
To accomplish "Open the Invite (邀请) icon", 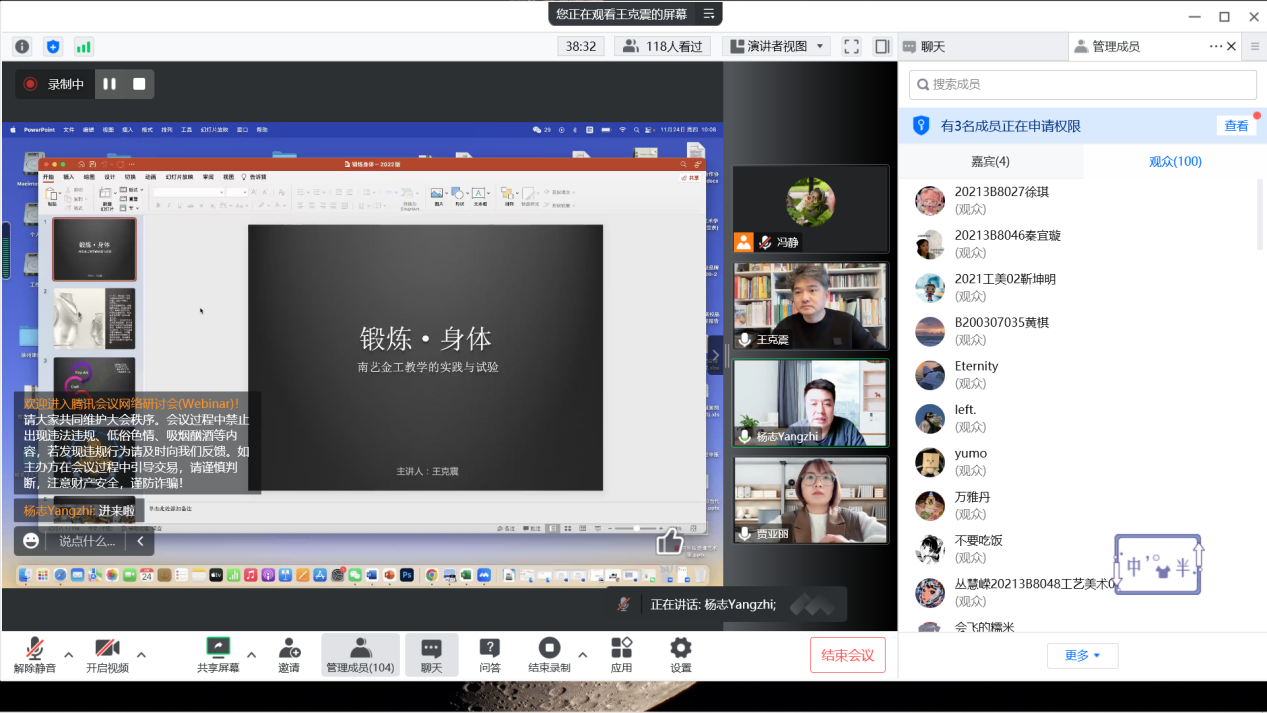I will tap(289, 655).
